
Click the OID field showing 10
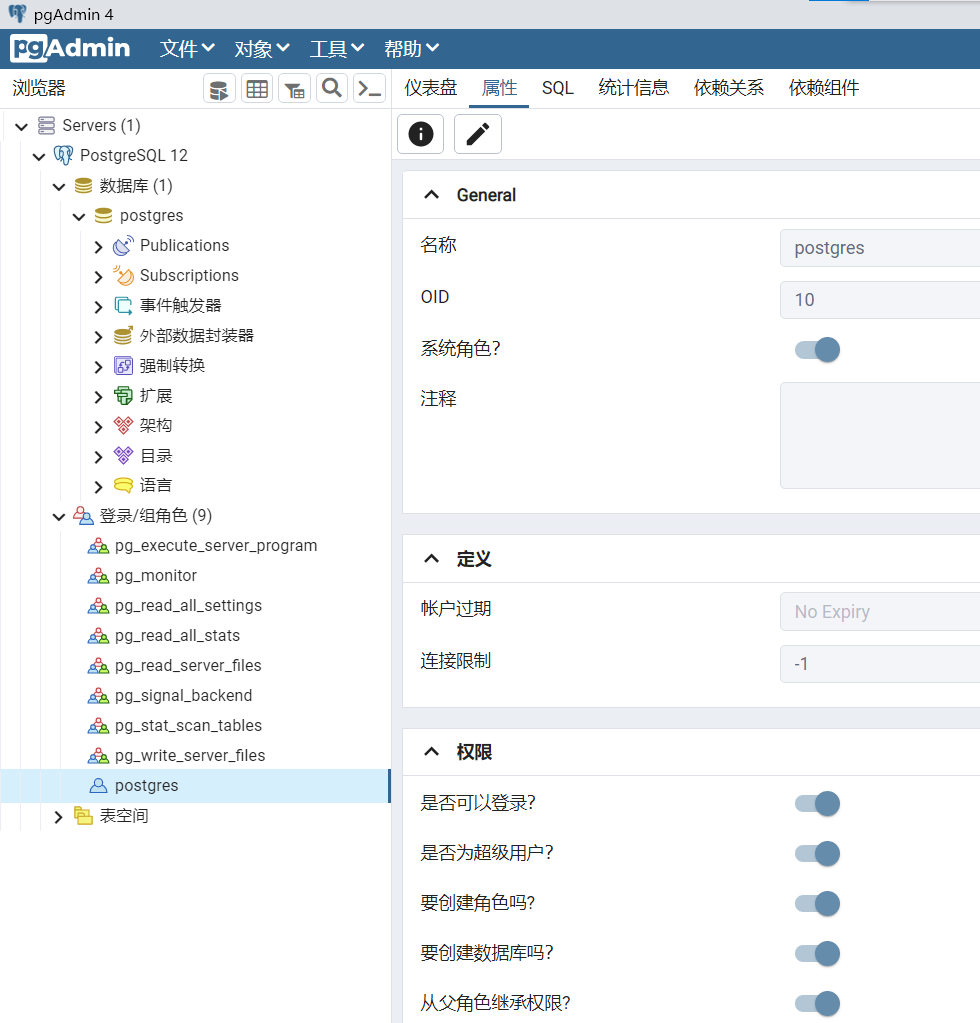(880, 300)
